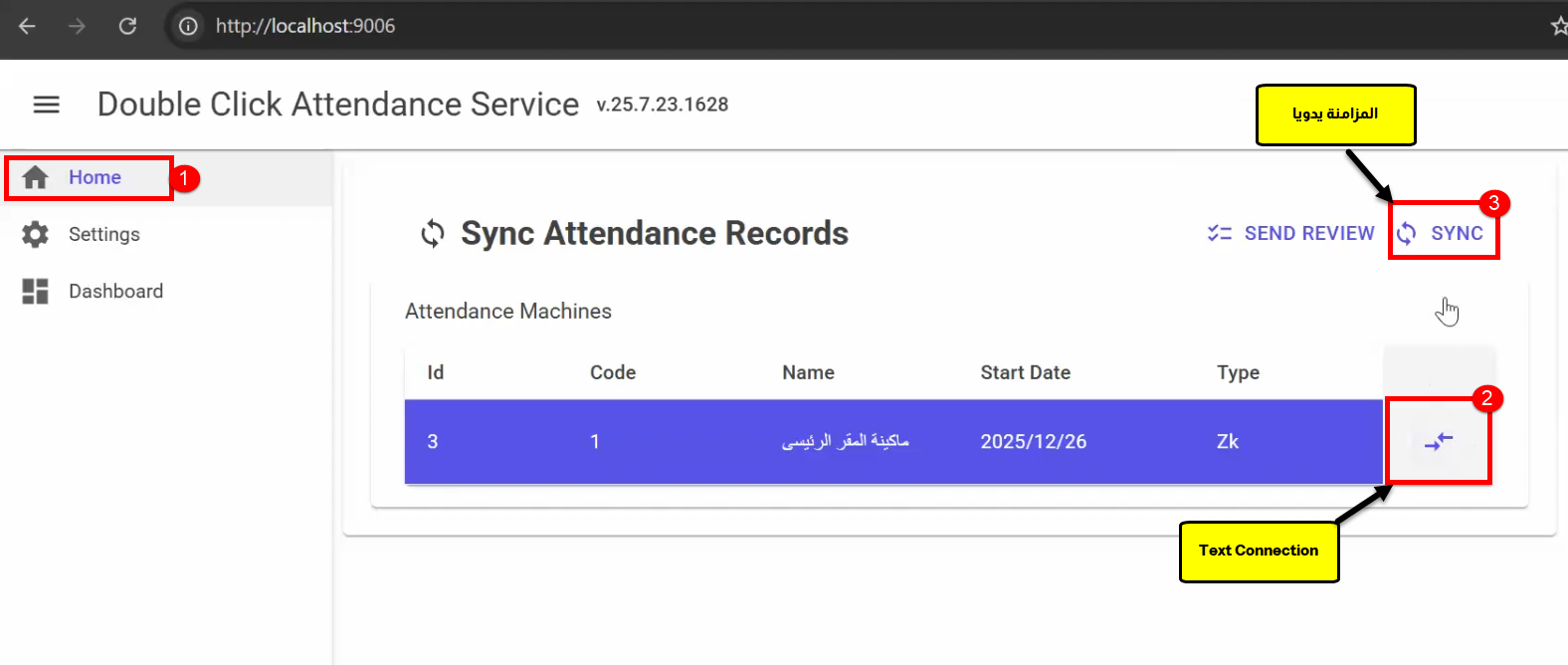This screenshot has width=1568, height=665.
Task: Click the site information icon in address bar
Action: [188, 26]
